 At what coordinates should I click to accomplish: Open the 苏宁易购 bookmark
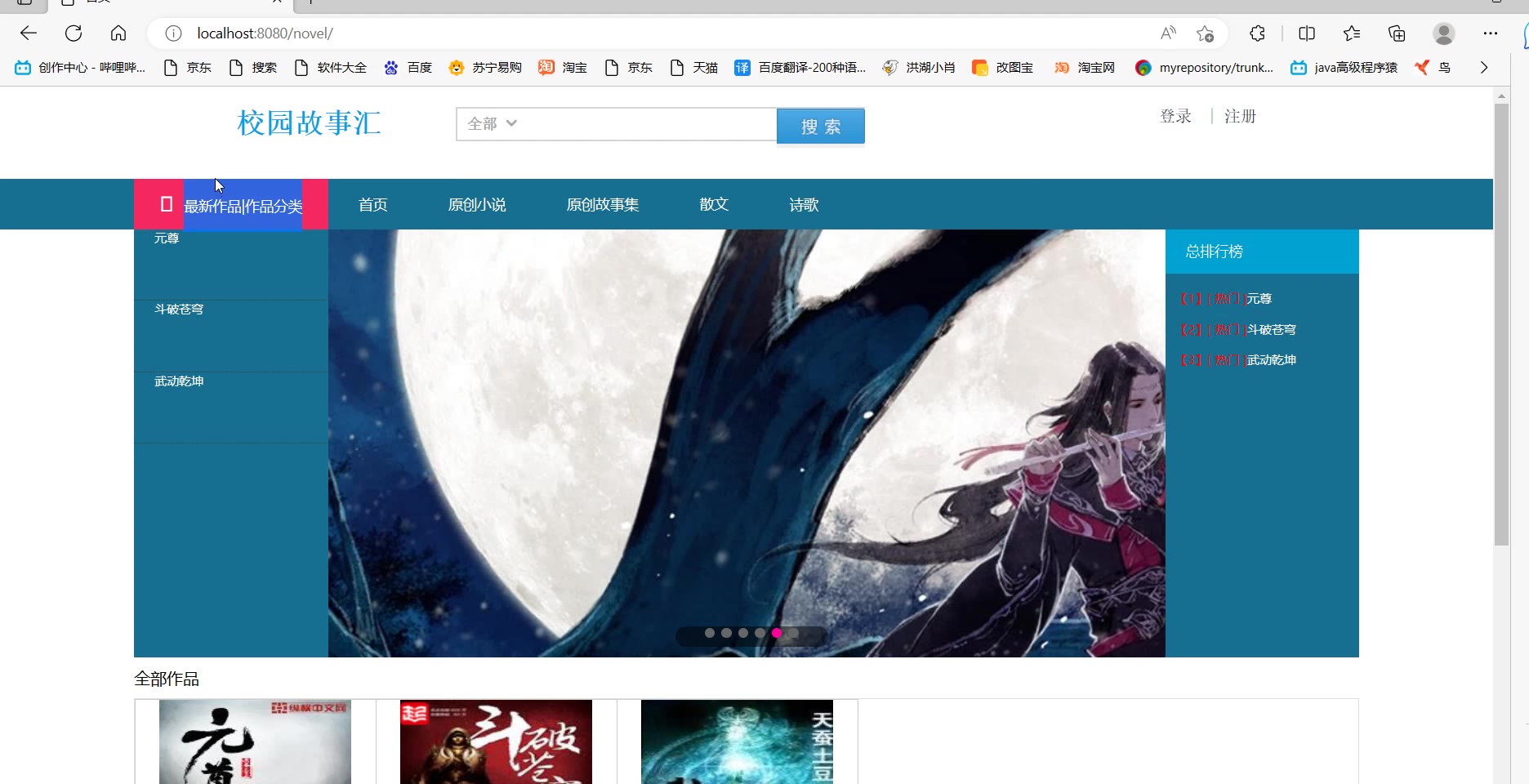[485, 68]
